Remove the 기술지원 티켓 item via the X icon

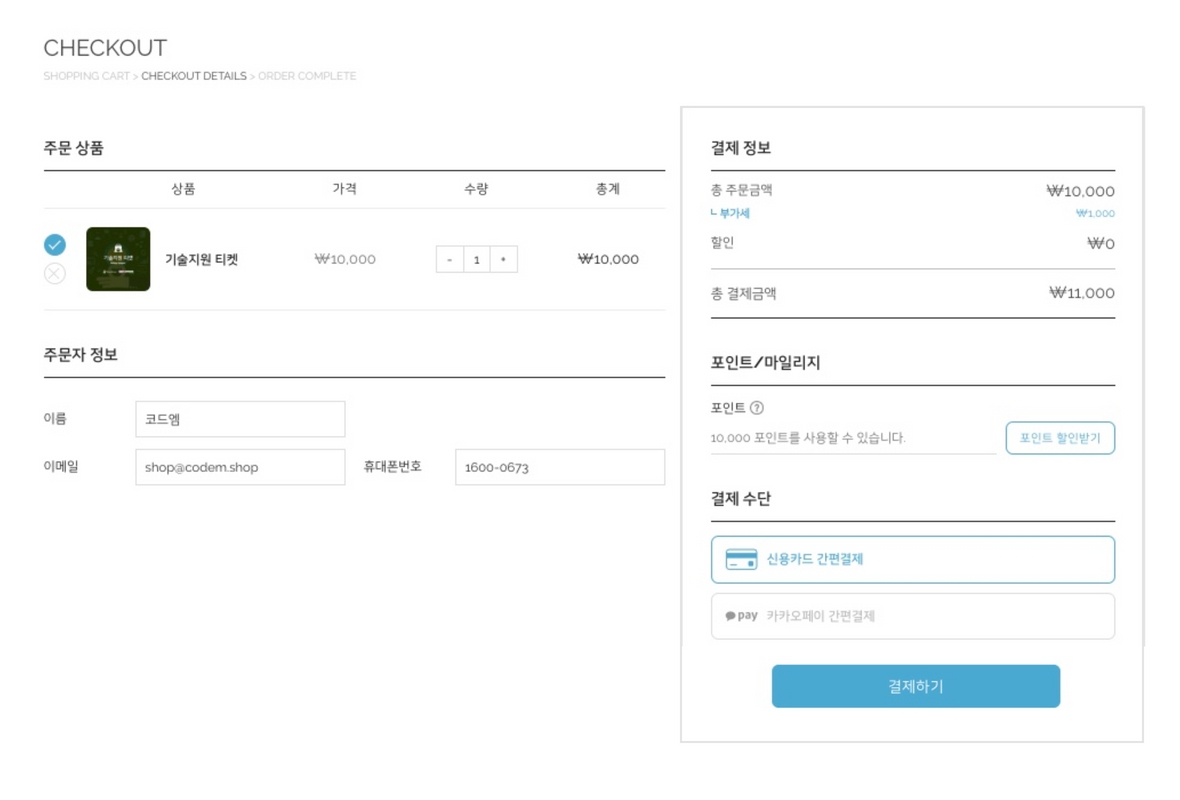pos(55,274)
